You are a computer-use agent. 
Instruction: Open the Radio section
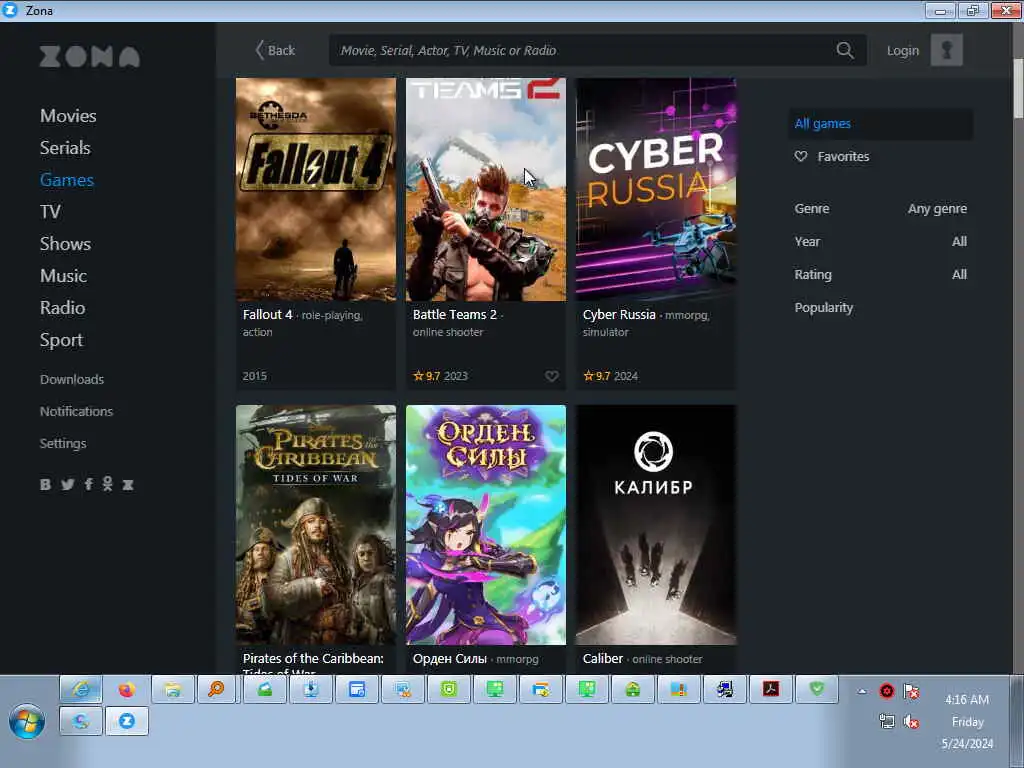(x=63, y=308)
